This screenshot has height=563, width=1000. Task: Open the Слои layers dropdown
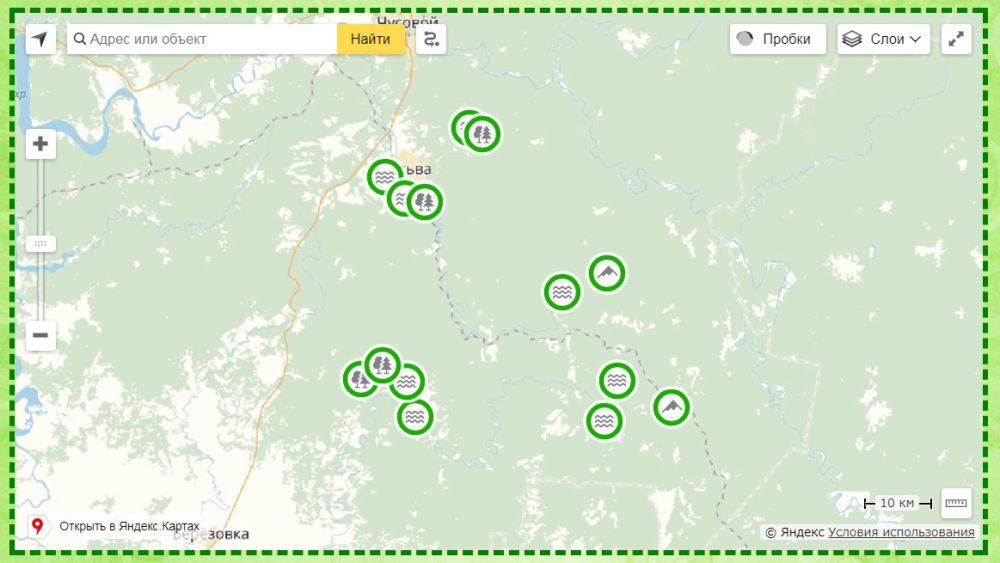[883, 39]
